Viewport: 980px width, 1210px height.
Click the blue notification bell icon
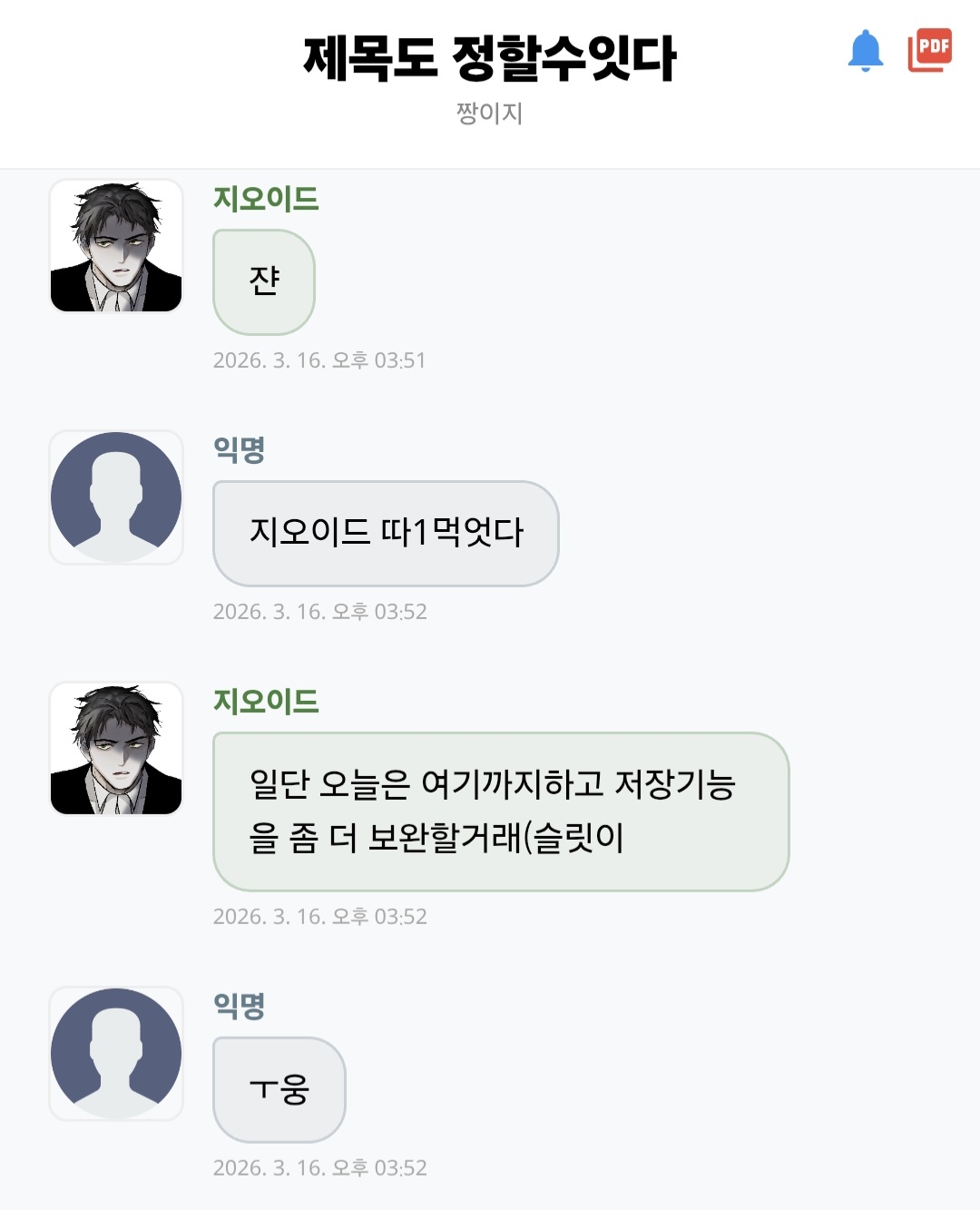tap(865, 51)
